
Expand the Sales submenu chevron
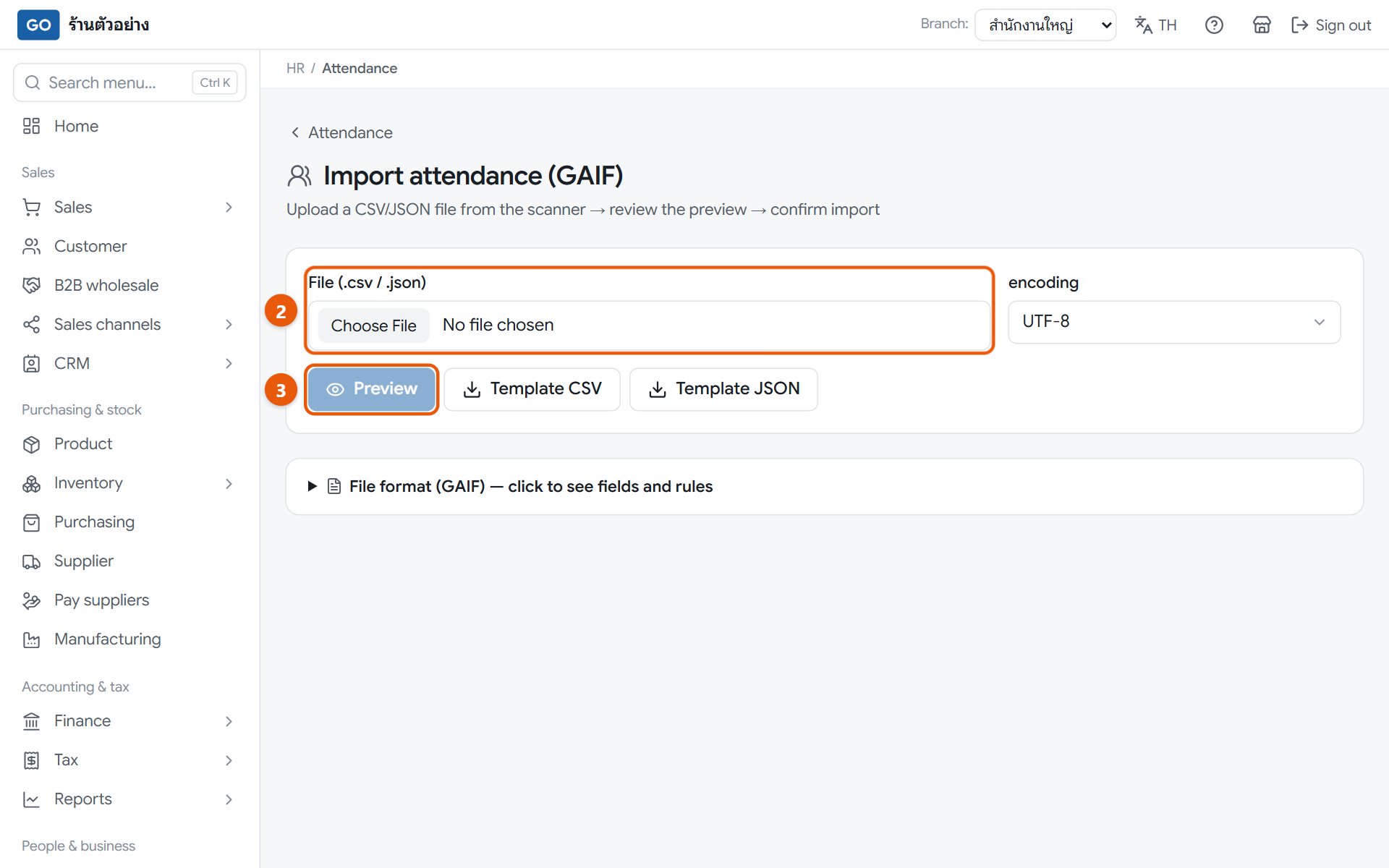(x=229, y=207)
